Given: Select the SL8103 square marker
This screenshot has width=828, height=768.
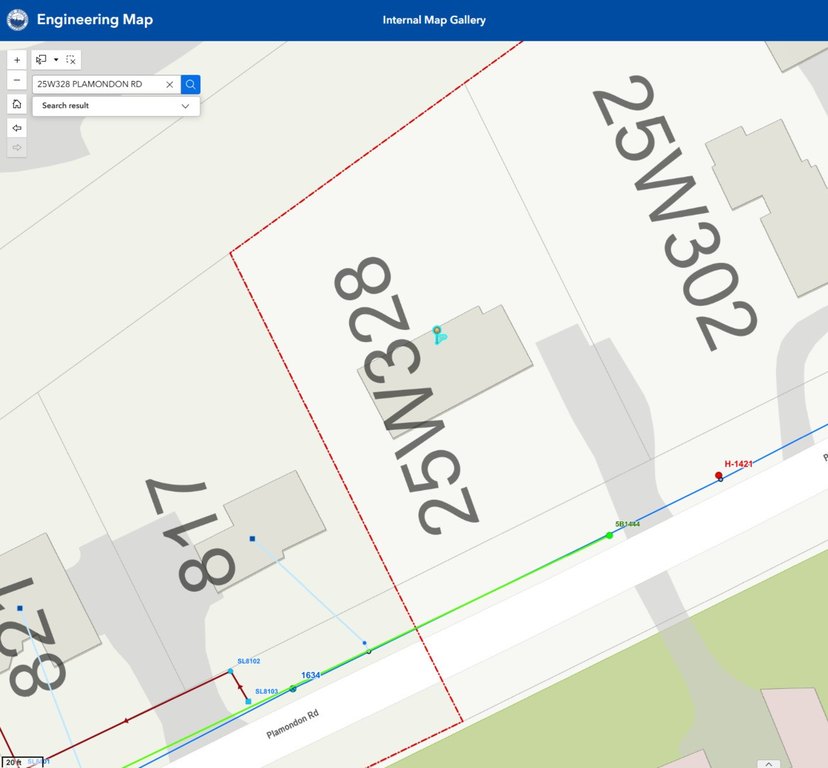Looking at the screenshot, I should [x=248, y=701].
